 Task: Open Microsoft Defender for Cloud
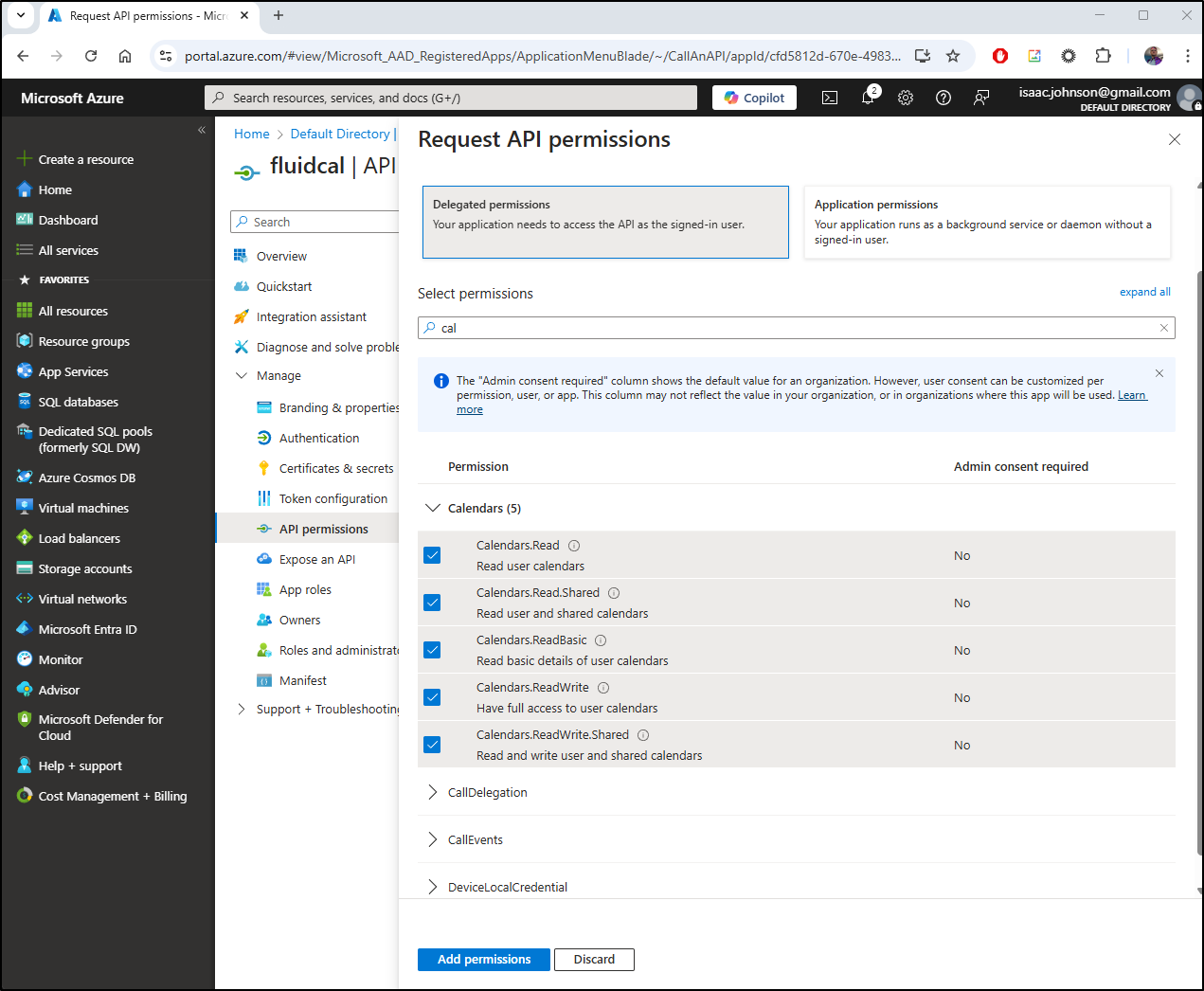click(x=100, y=727)
